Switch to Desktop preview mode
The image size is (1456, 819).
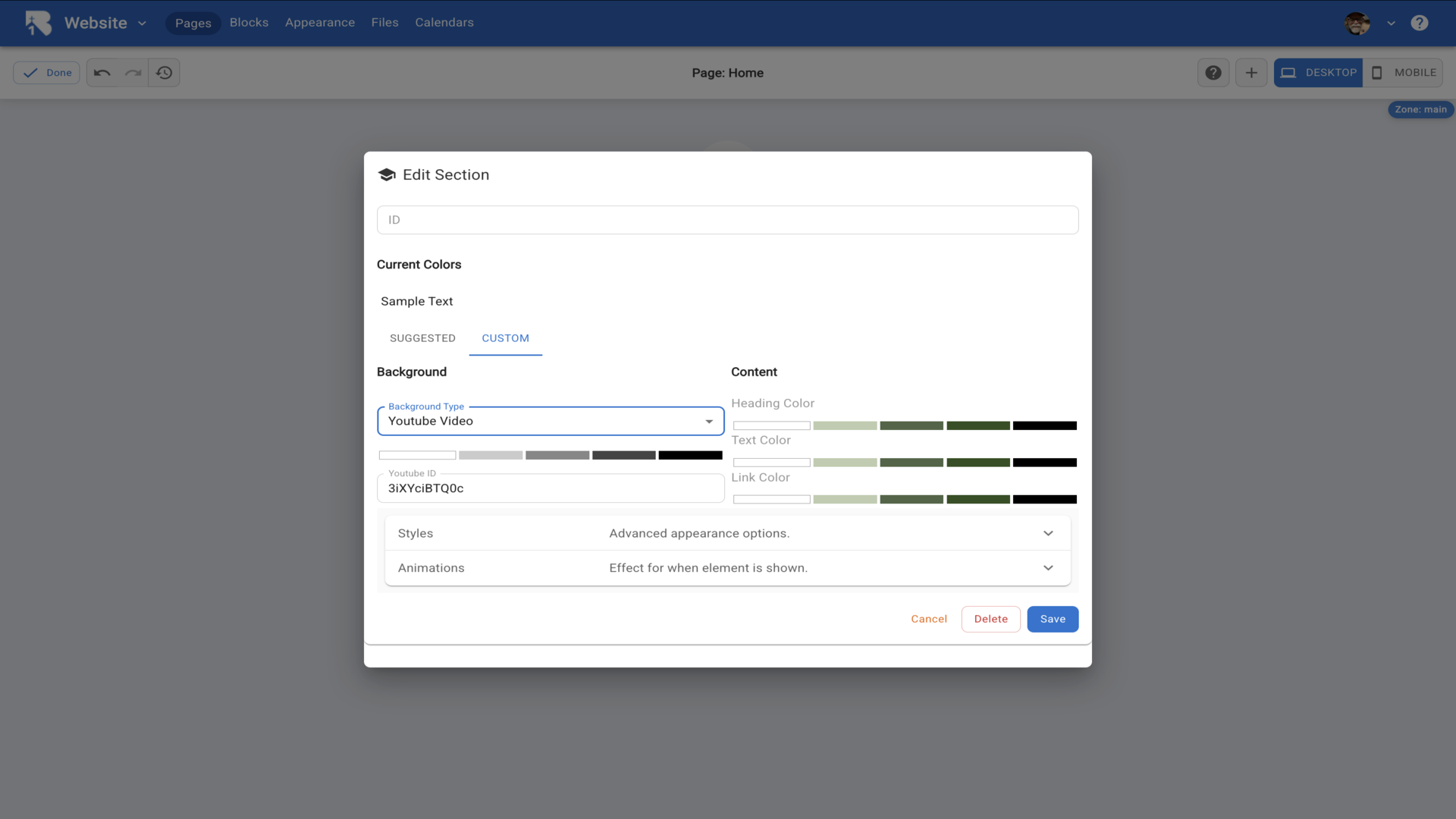(x=1318, y=73)
